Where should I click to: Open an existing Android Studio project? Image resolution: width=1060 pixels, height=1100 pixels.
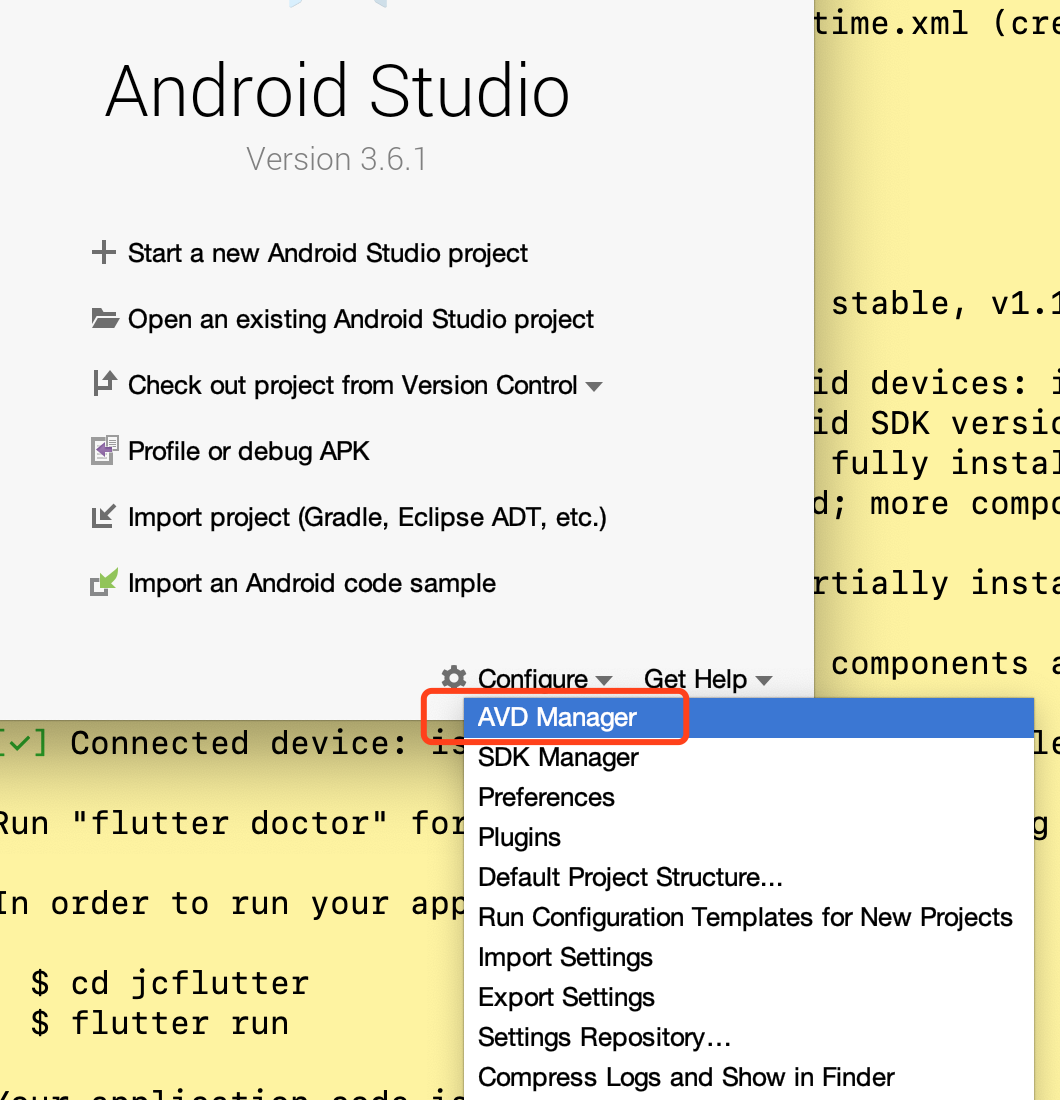(361, 319)
